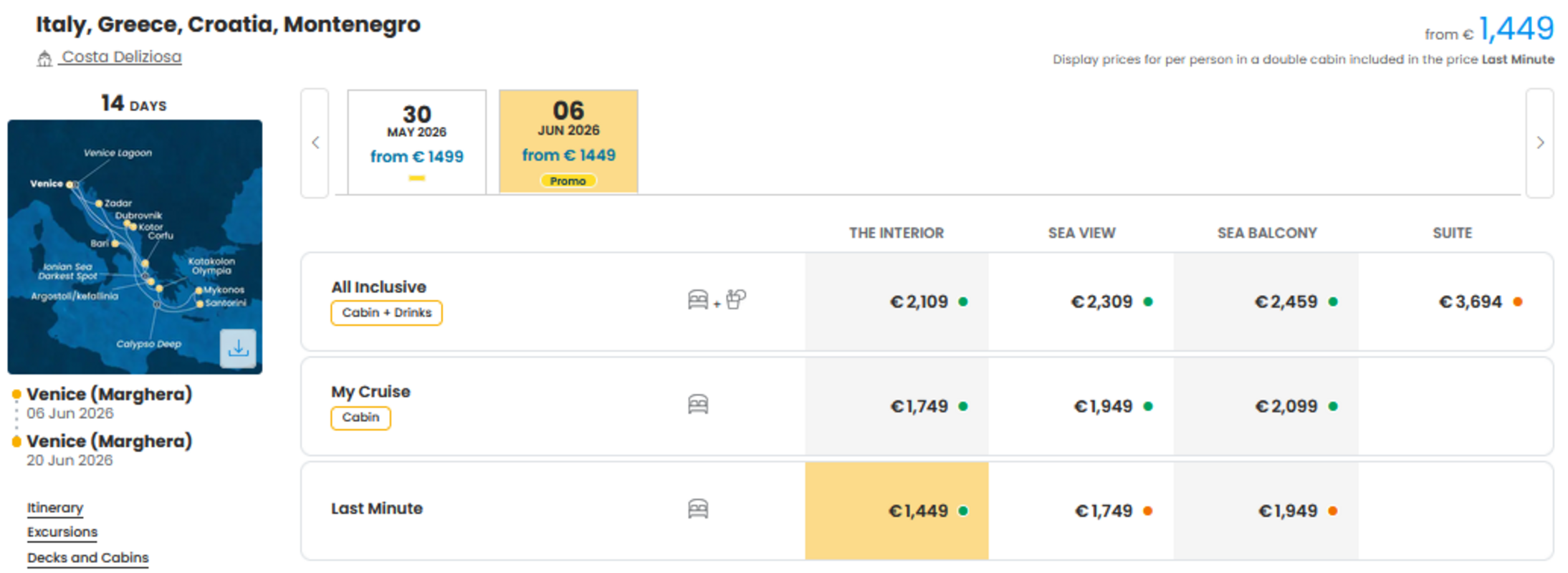Screen dimensions: 1568x573
Task: Click the cruise route map thumbnail
Action: coord(135,246)
